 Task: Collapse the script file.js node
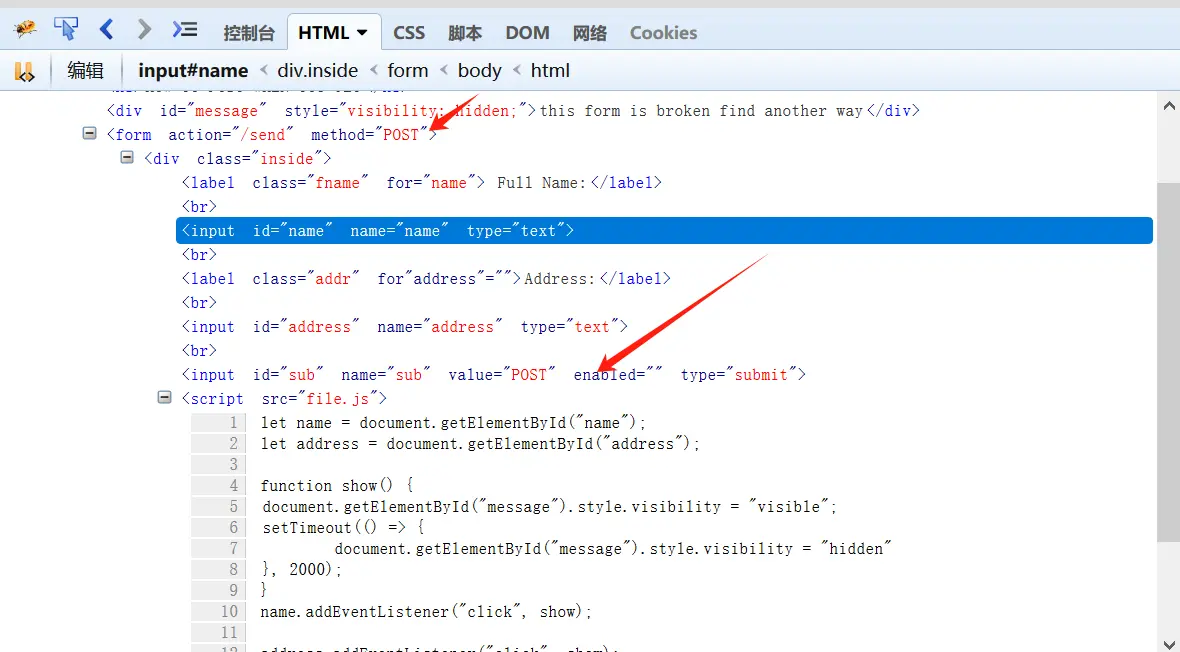[x=164, y=398]
